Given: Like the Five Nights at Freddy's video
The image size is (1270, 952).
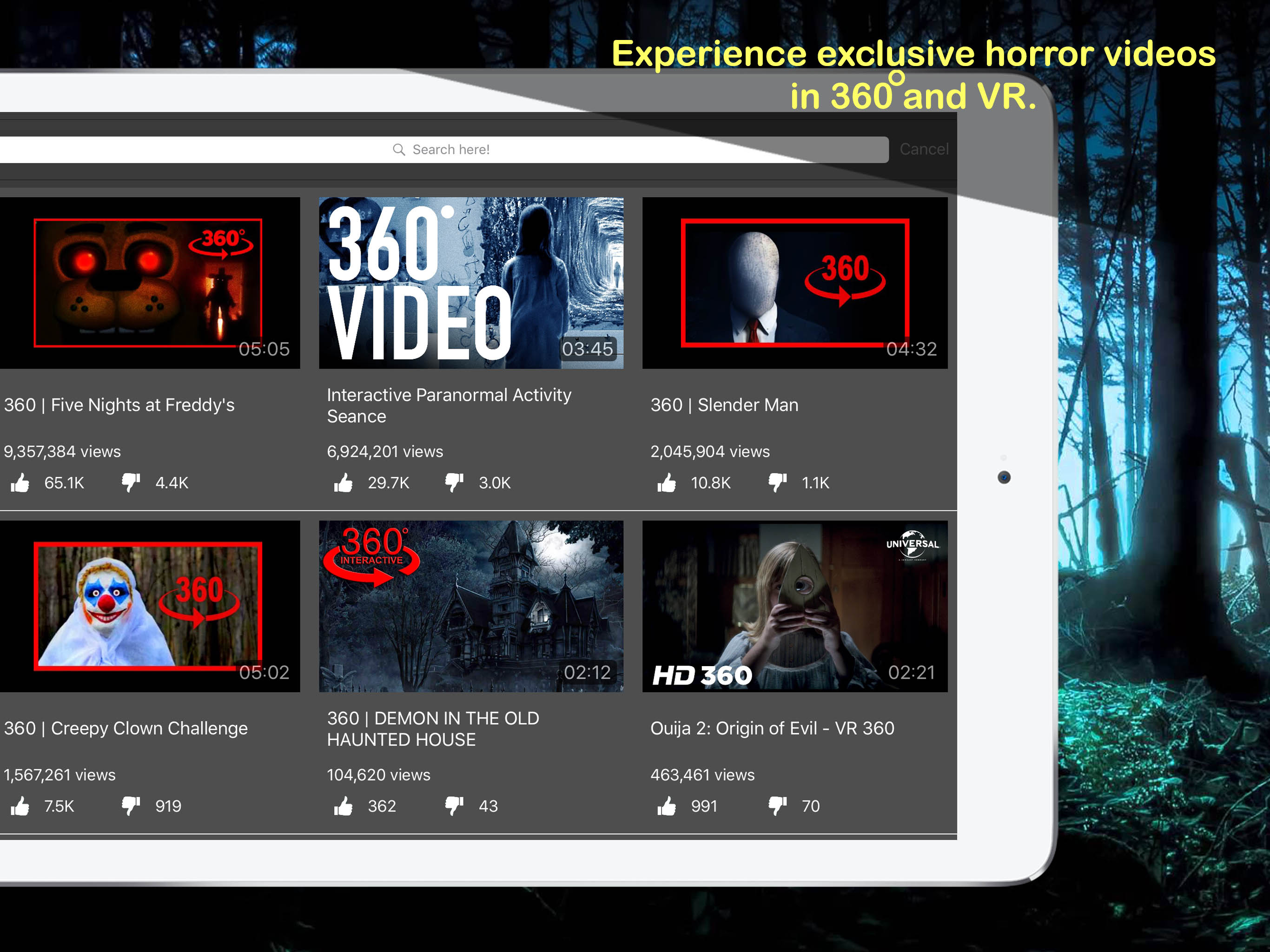Looking at the screenshot, I should [20, 483].
